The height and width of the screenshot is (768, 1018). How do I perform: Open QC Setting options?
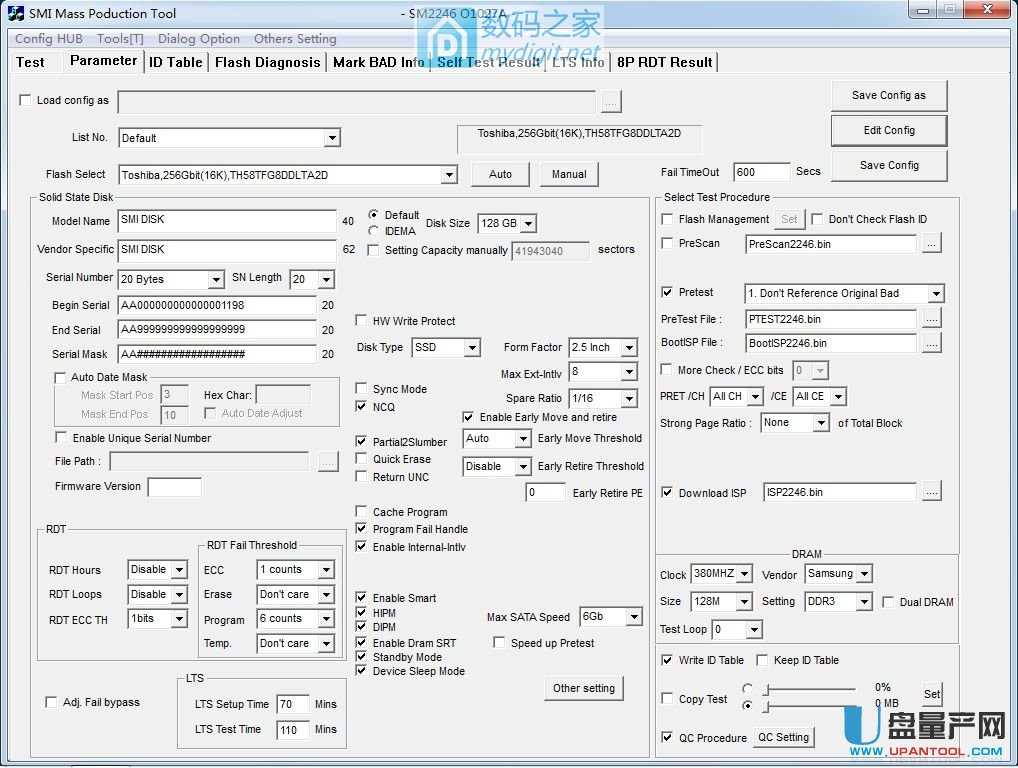783,737
